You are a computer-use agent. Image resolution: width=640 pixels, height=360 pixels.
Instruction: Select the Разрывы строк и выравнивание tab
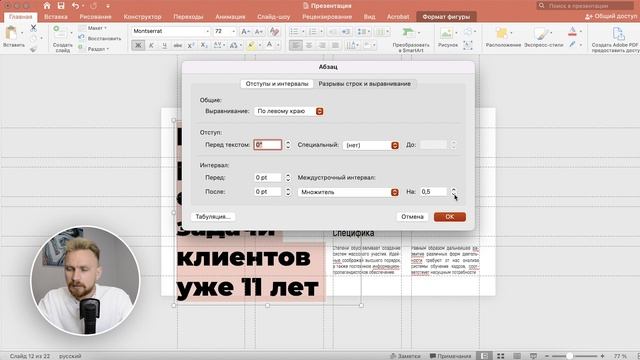(x=364, y=84)
